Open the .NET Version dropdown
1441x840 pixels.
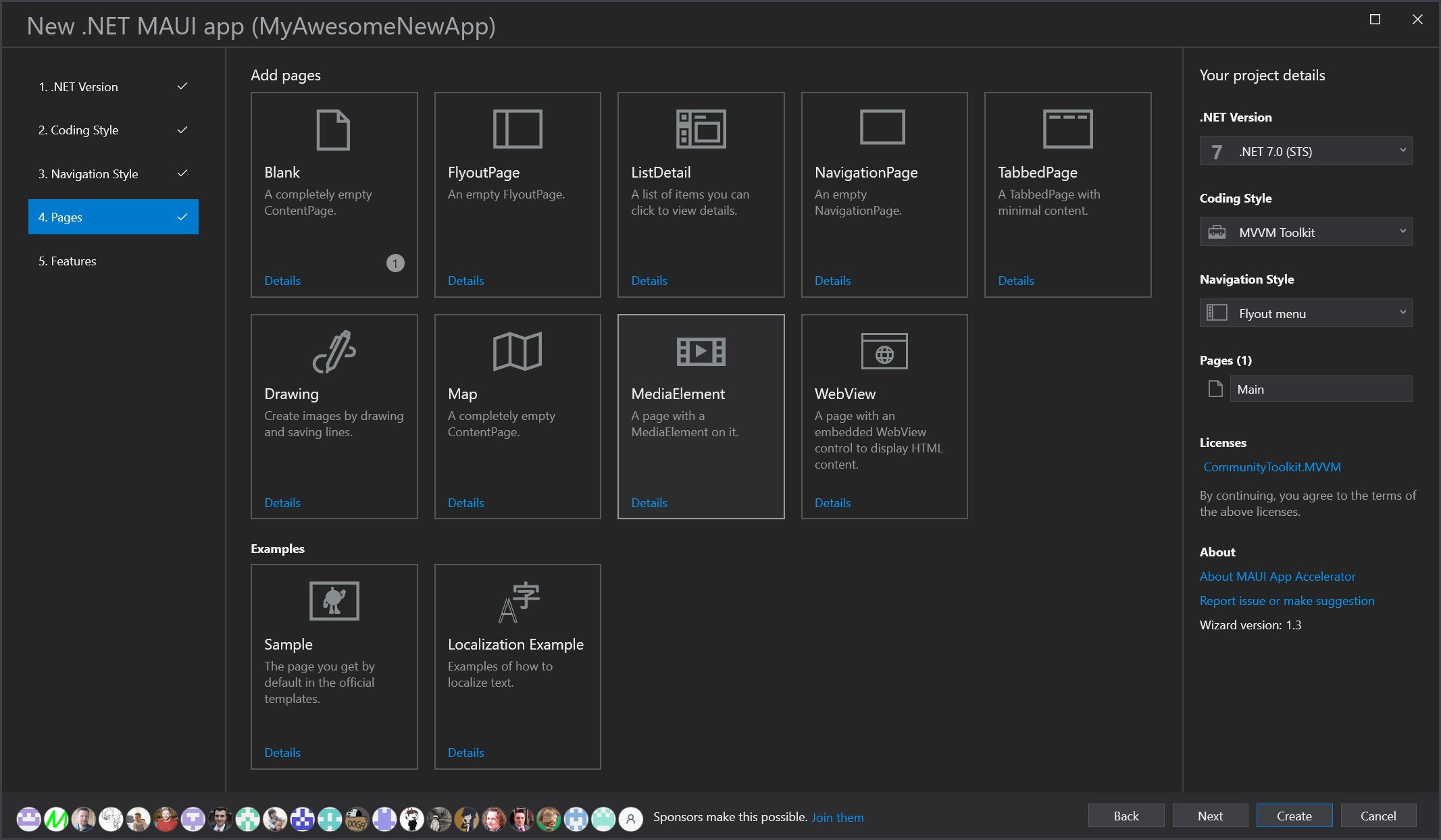click(x=1305, y=151)
